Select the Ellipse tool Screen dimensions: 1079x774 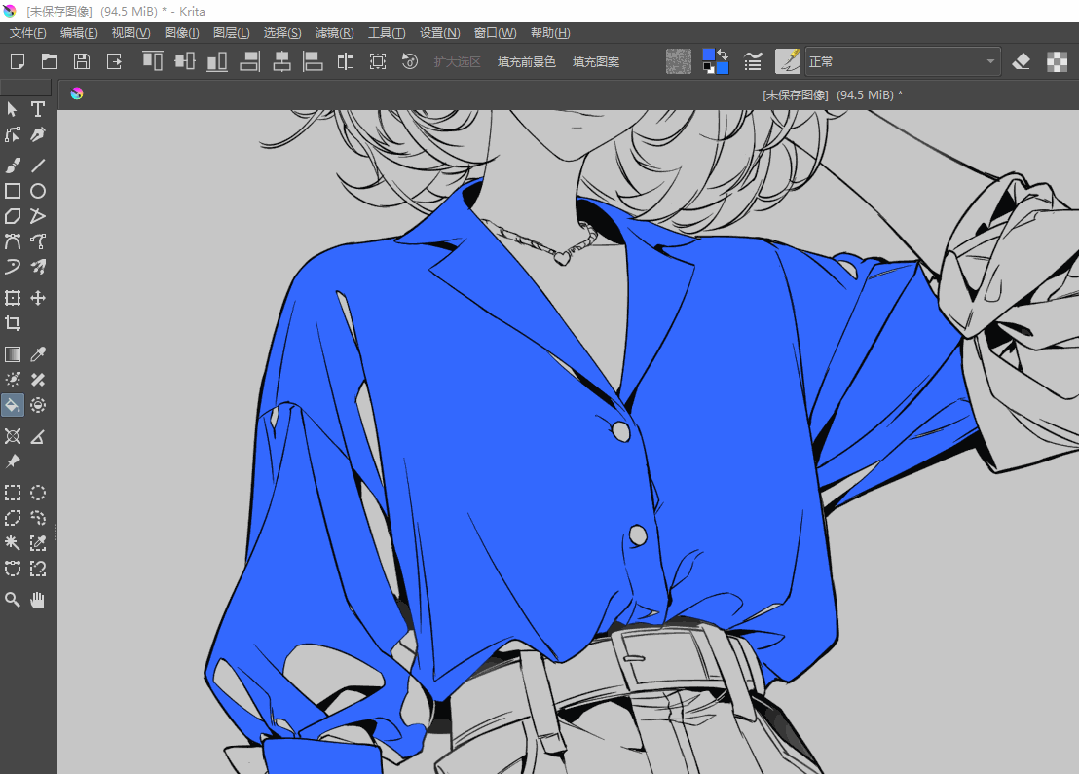[38, 191]
